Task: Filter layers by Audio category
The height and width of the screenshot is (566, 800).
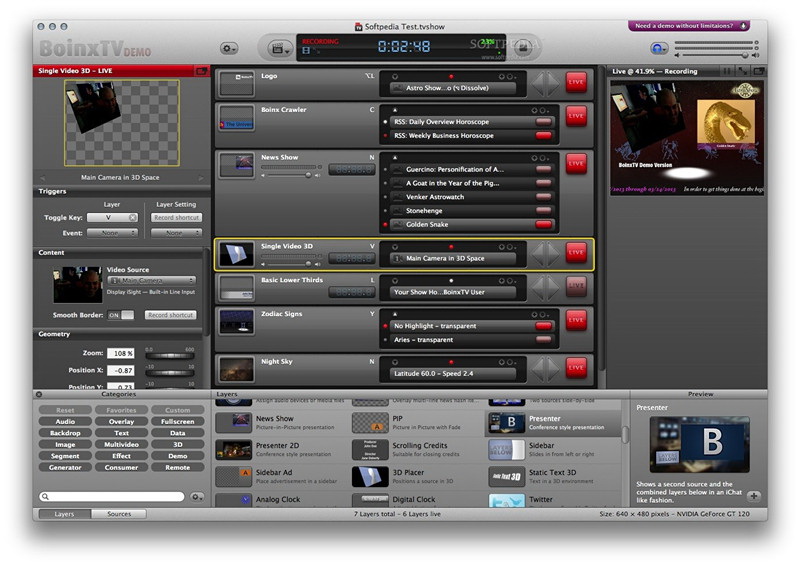Action: 65,422
